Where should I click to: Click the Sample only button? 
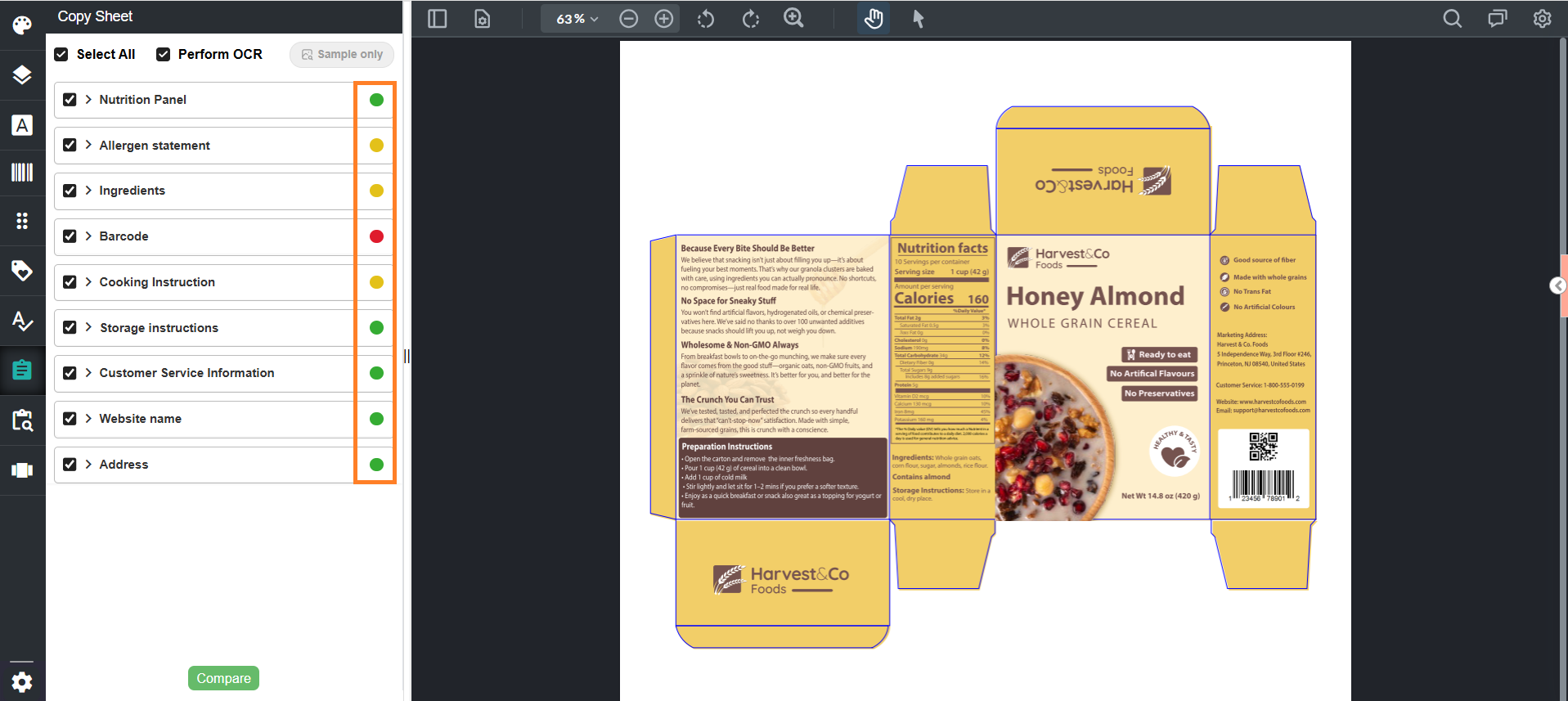(x=342, y=54)
